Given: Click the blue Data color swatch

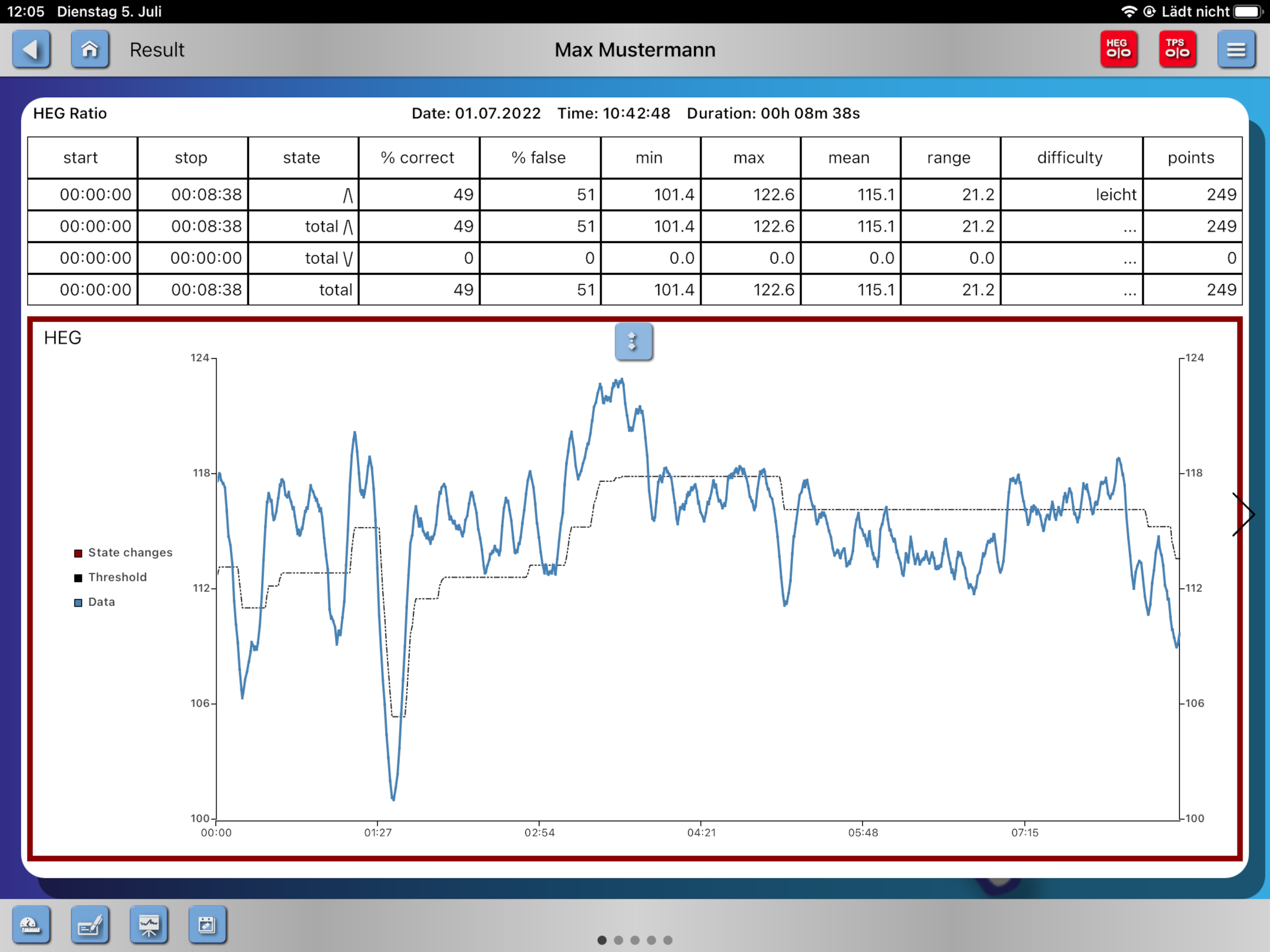Looking at the screenshot, I should click(78, 602).
